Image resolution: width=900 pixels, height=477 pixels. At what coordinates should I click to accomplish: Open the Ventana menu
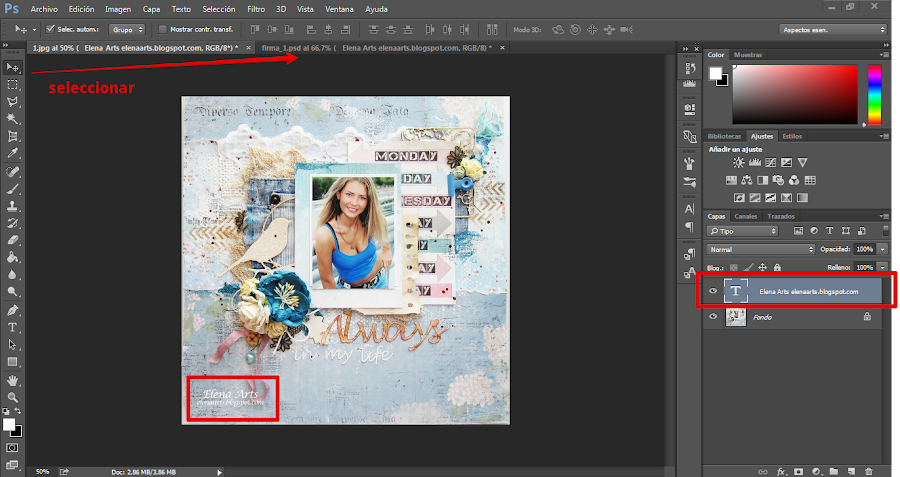click(339, 9)
